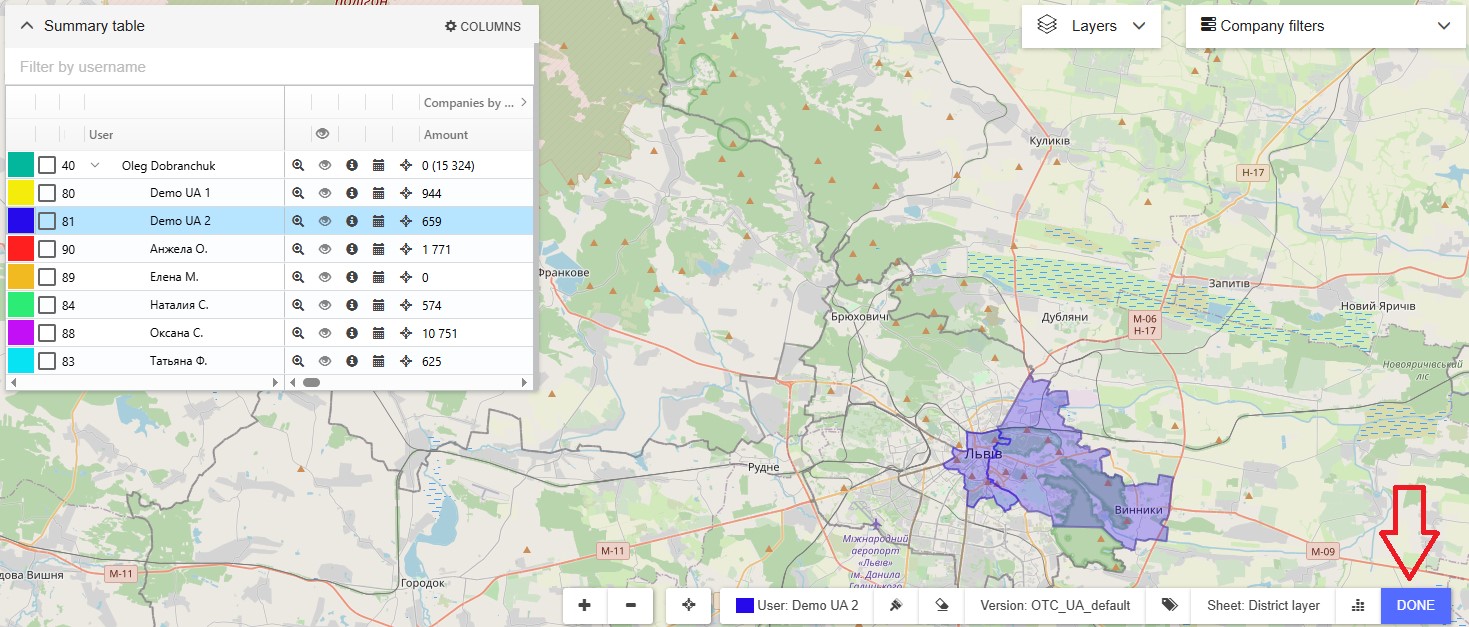Expand the Company filters dropdown

click(1324, 26)
